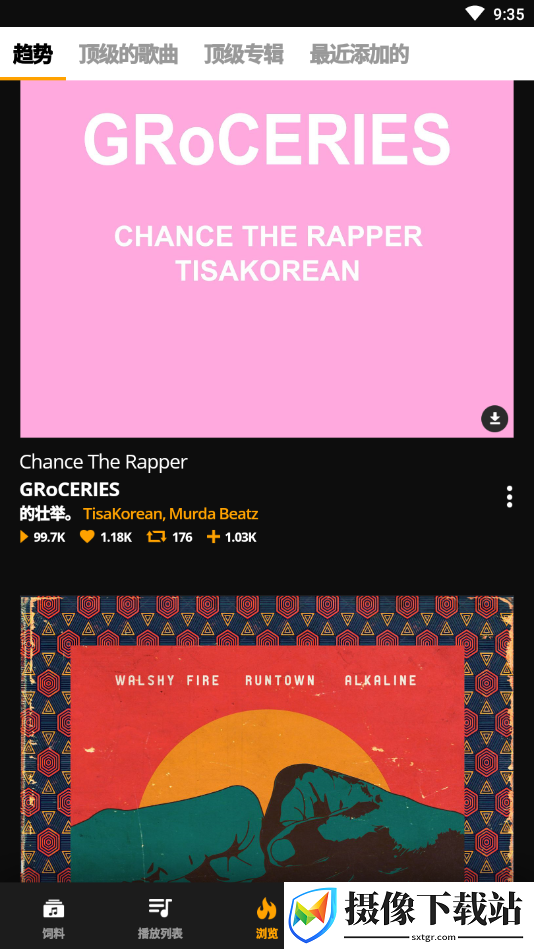
Task: Switch to the 趋势 tab
Action: [33, 54]
